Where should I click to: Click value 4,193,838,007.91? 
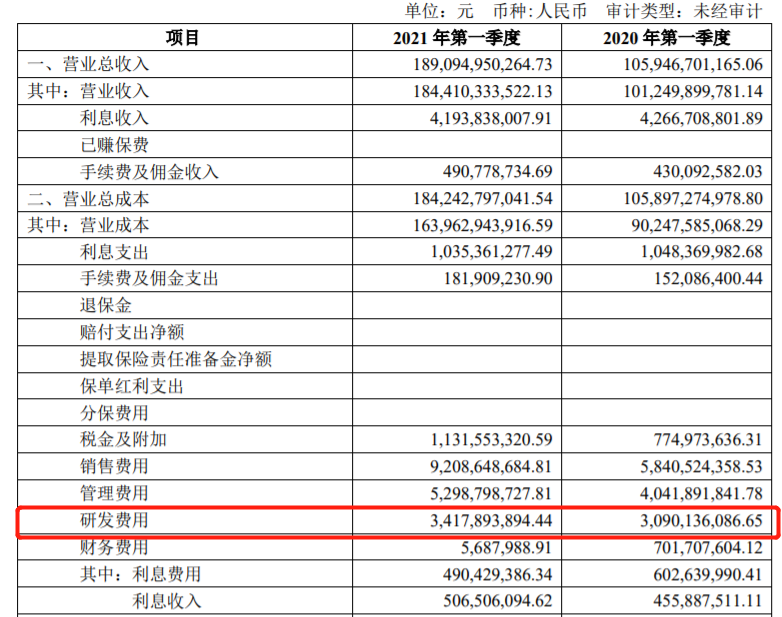pyautogui.click(x=491, y=118)
